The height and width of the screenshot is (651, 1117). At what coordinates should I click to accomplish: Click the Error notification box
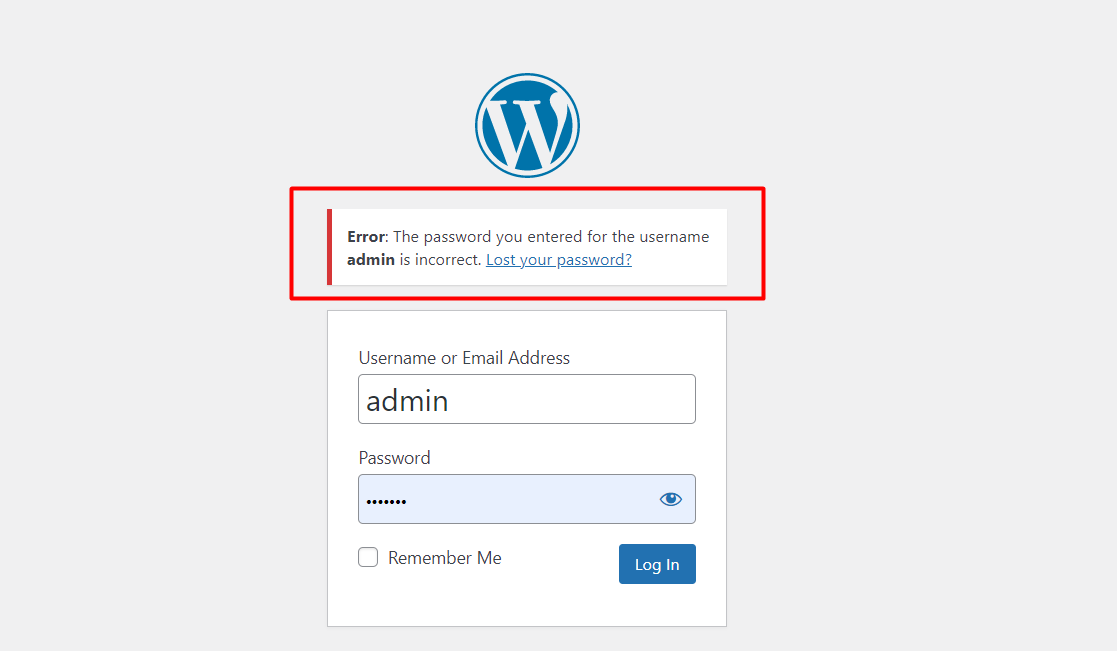527,247
